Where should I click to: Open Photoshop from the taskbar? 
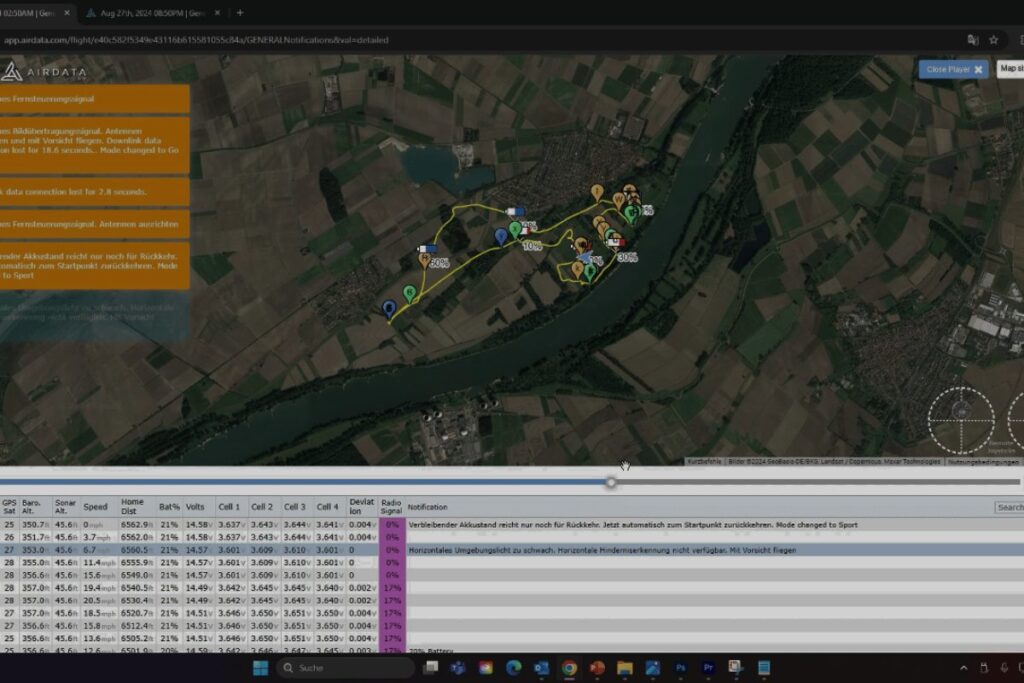pos(680,667)
